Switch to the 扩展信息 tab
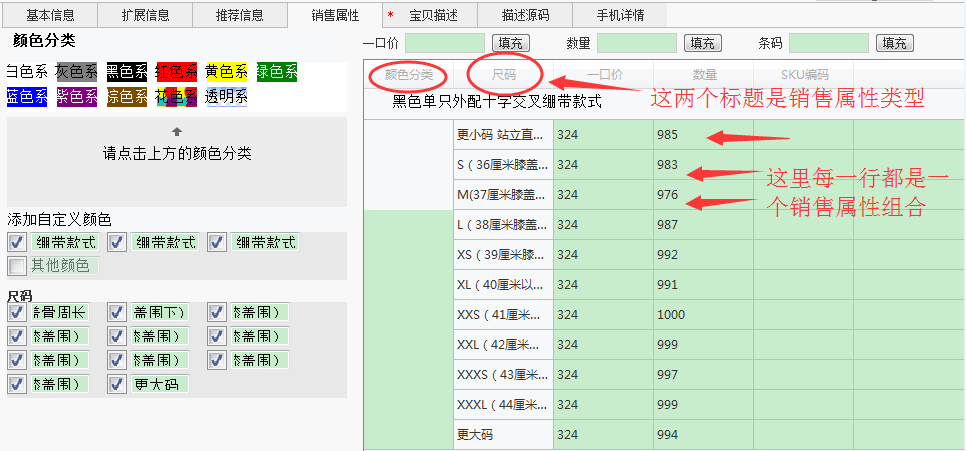This screenshot has width=966, height=451. pos(144,15)
